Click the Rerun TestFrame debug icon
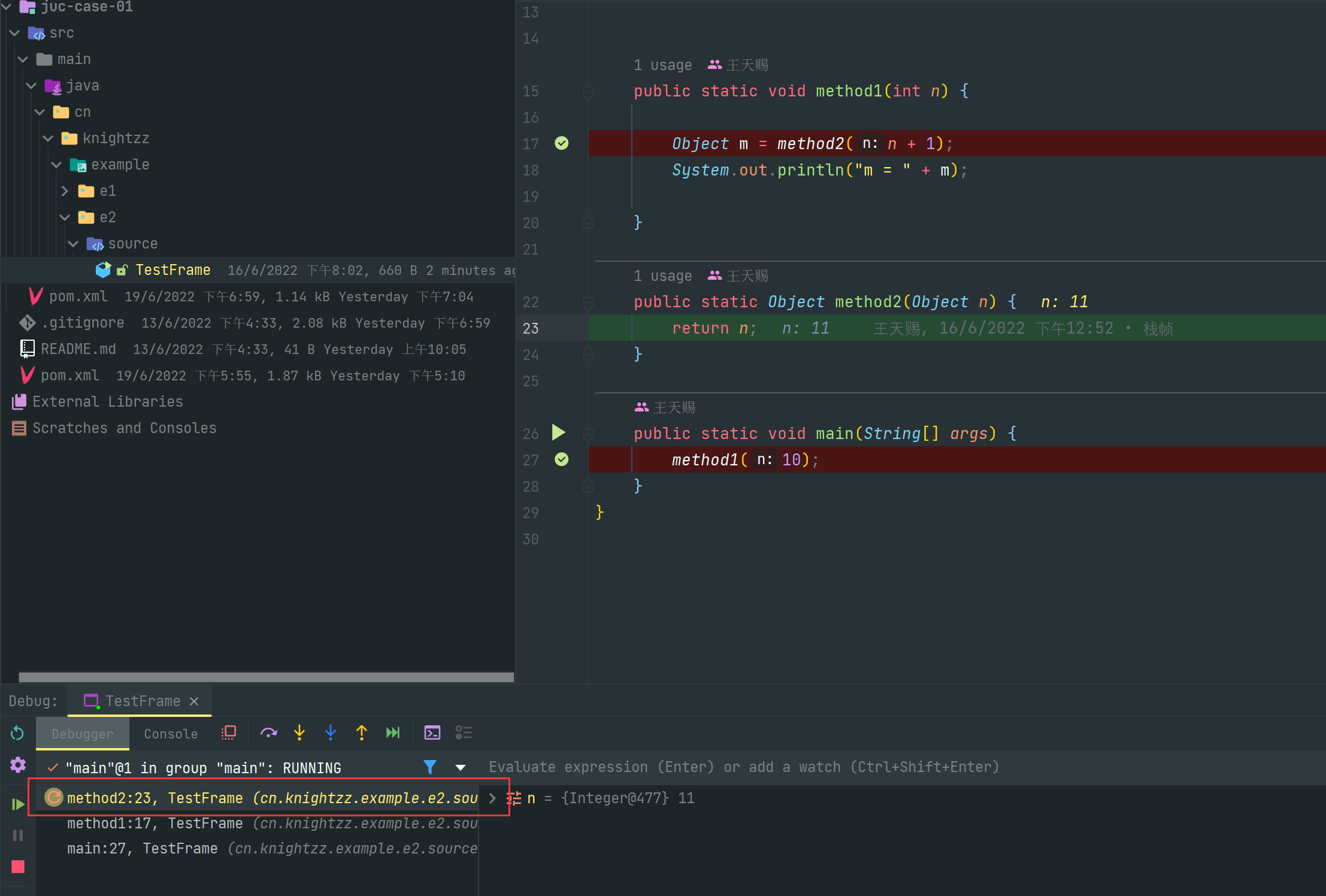This screenshot has height=896, width=1326. tap(17, 732)
